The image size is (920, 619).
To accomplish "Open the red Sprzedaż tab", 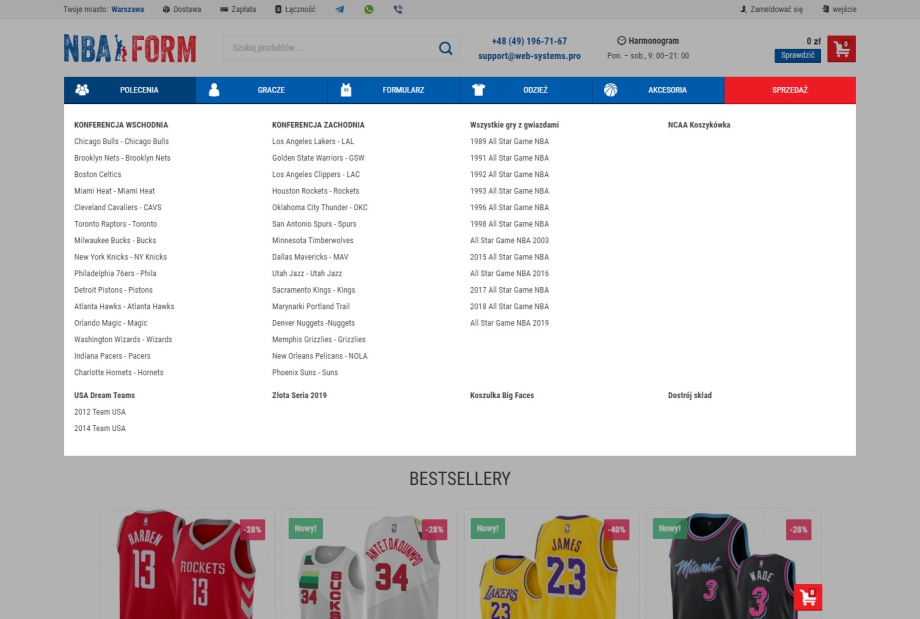I will pos(789,90).
